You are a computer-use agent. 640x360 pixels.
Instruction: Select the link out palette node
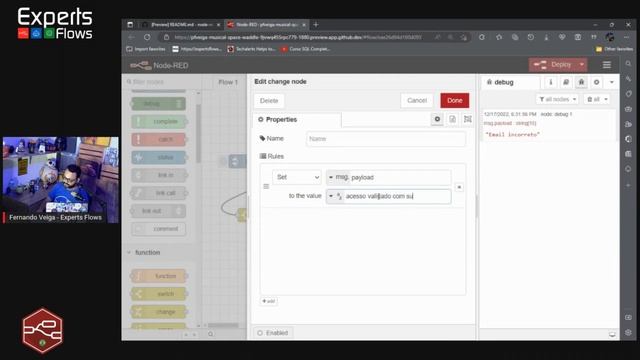tap(158, 211)
